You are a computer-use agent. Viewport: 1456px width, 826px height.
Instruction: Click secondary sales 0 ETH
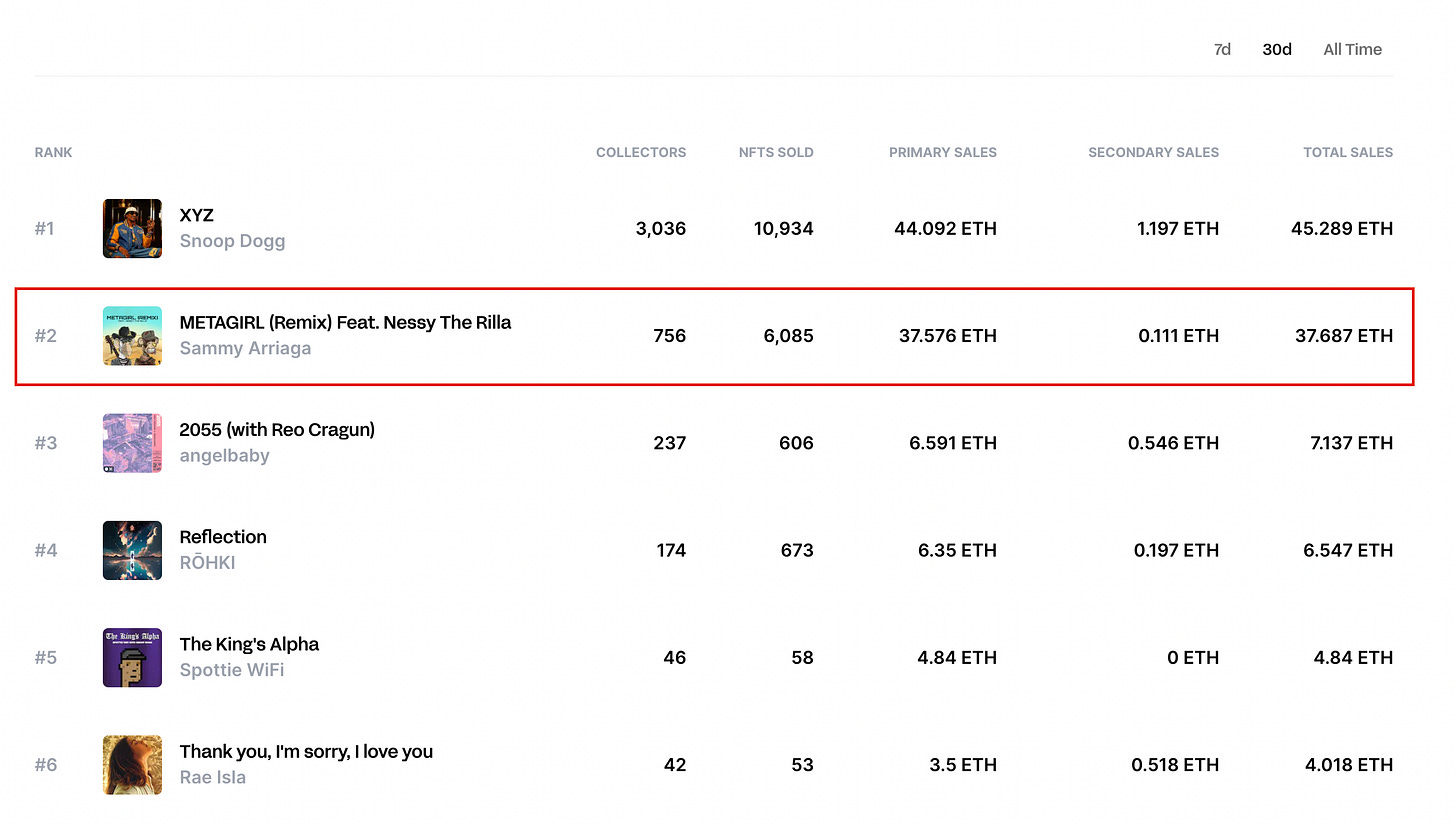(1195, 657)
